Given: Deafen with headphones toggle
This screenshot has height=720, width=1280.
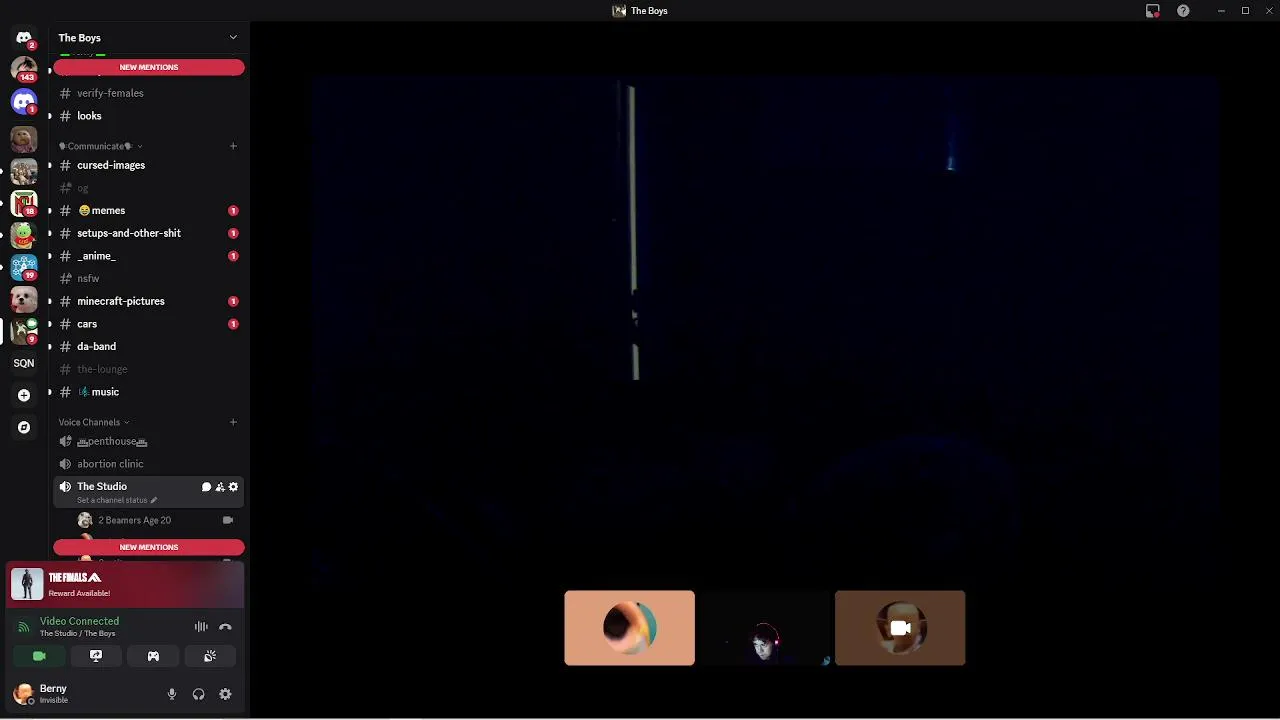Looking at the screenshot, I should [x=198, y=694].
